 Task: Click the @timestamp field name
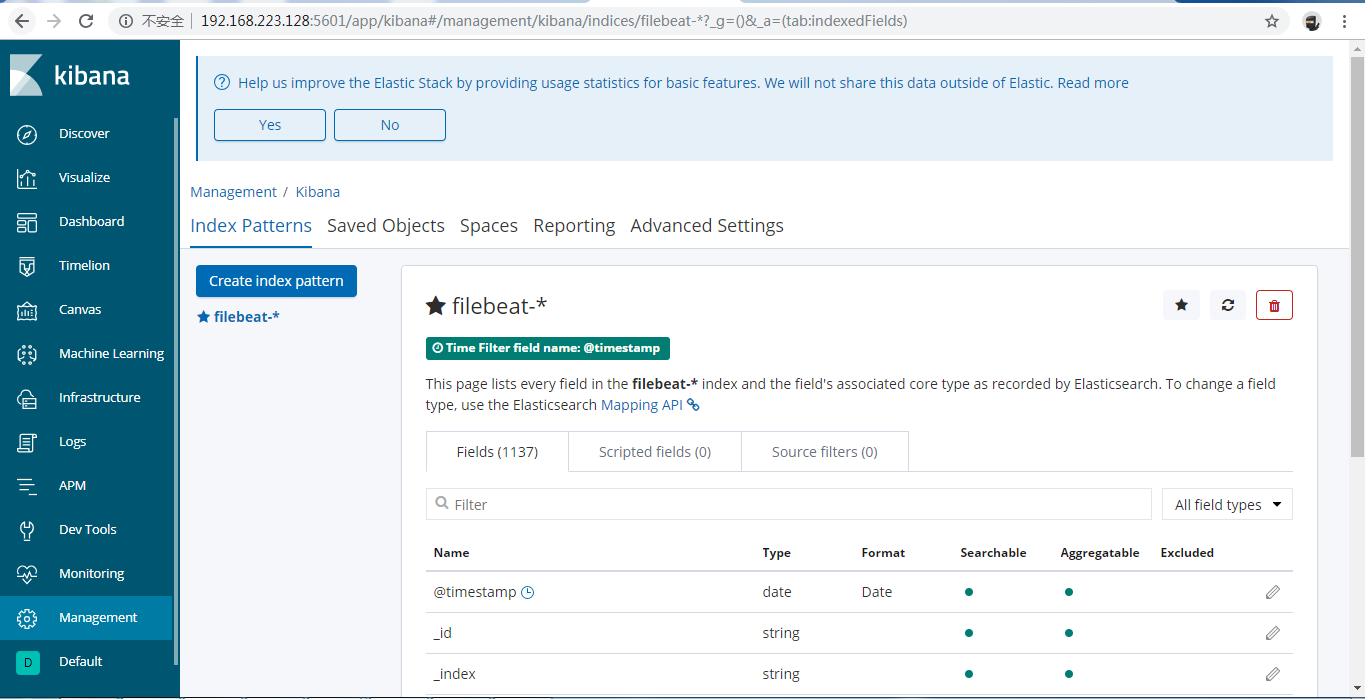[475, 592]
